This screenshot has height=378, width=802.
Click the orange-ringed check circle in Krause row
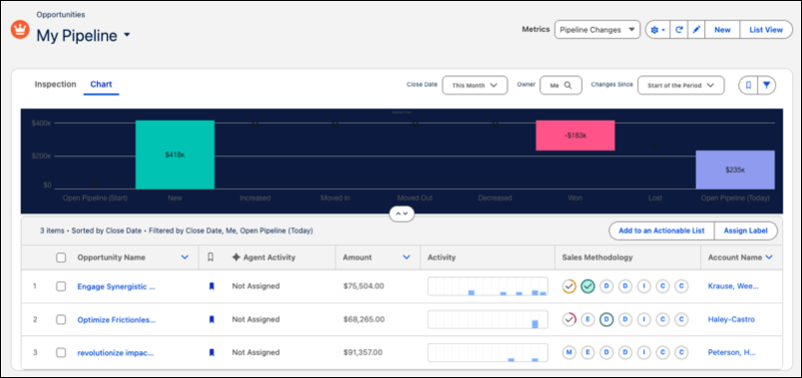[x=569, y=286]
